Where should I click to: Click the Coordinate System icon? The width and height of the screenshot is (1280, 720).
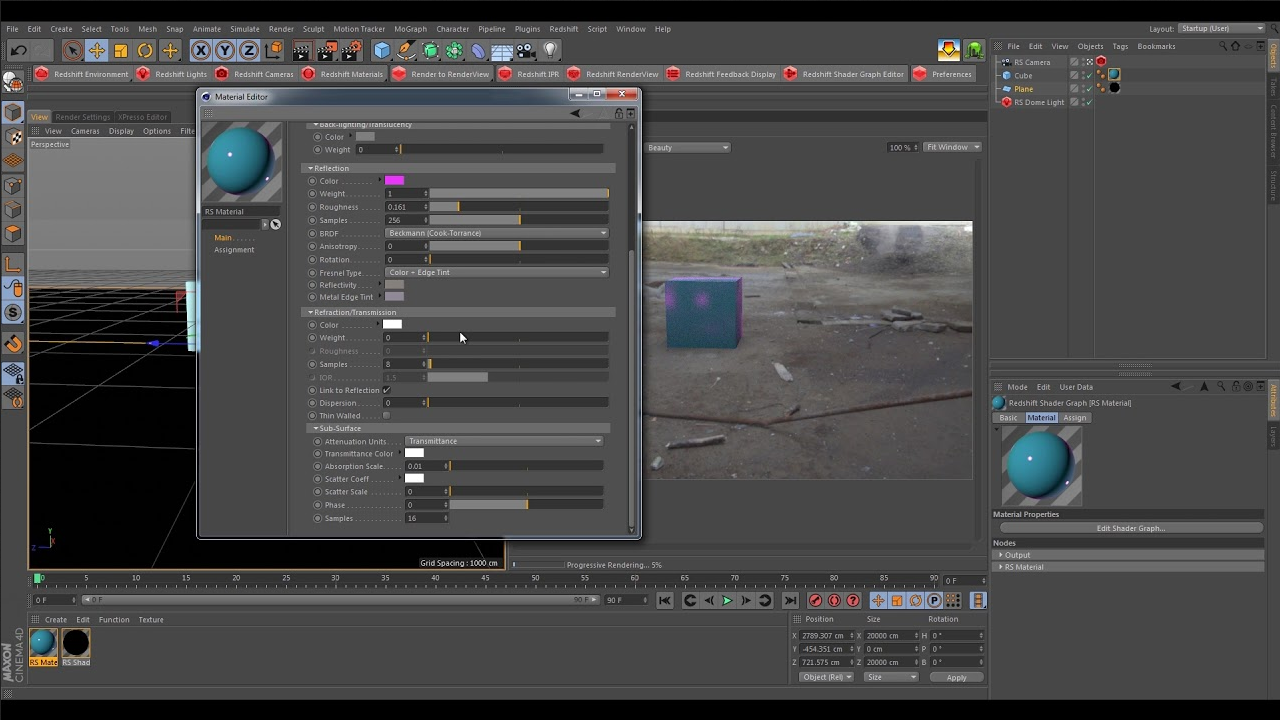pos(273,50)
